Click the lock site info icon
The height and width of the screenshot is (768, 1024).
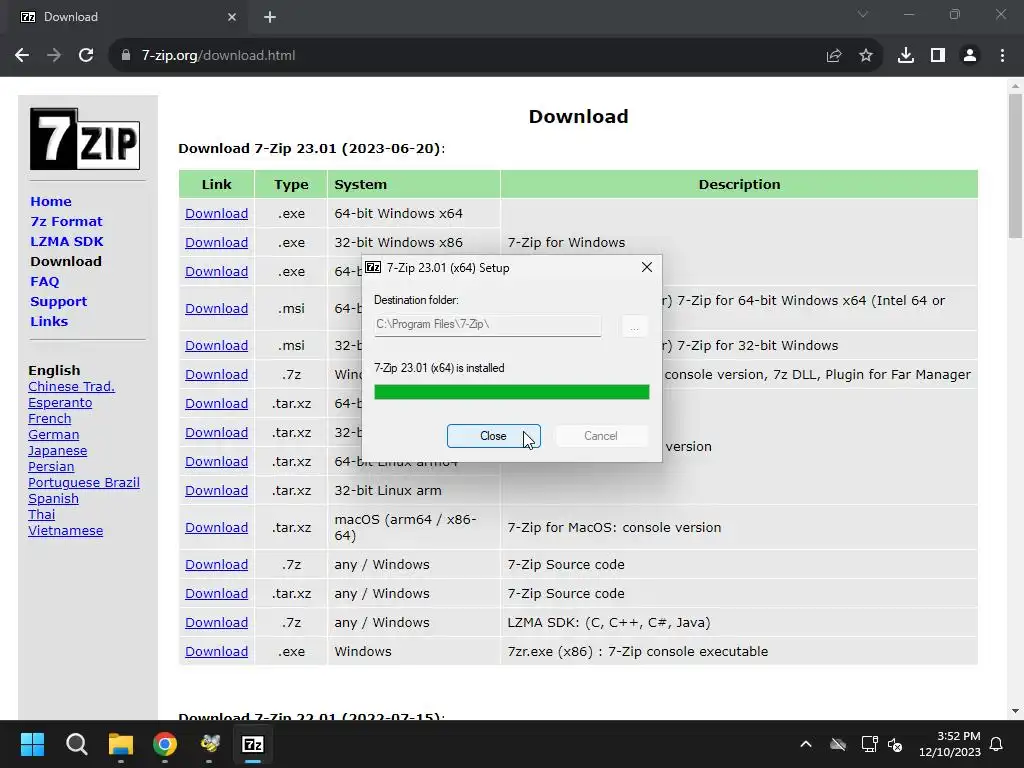pos(126,56)
